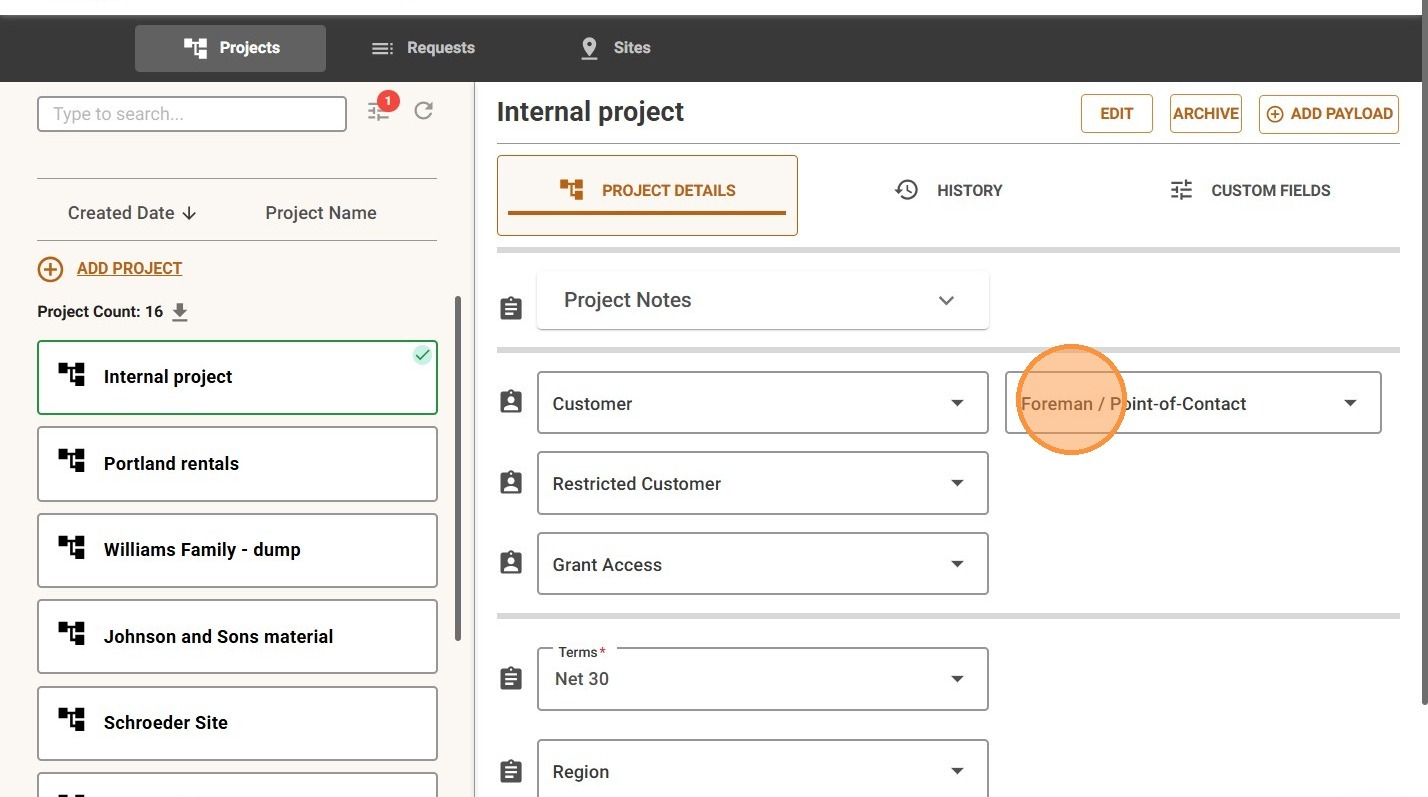Open the Restricted Customer dropdown
The height and width of the screenshot is (797, 1428).
tap(763, 483)
